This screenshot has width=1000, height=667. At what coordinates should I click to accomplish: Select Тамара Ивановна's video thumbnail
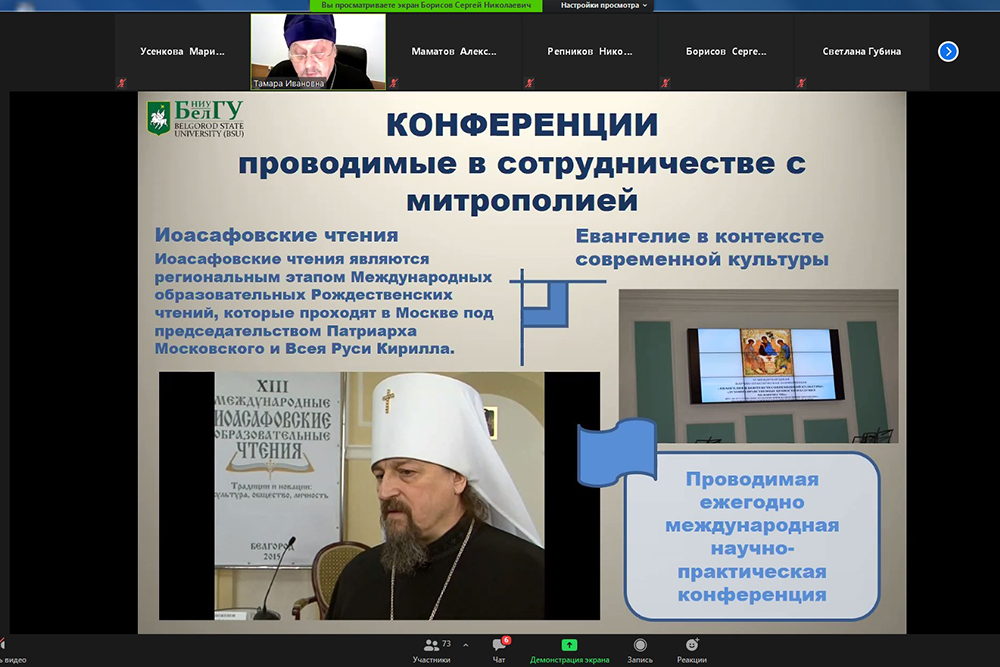click(x=317, y=51)
